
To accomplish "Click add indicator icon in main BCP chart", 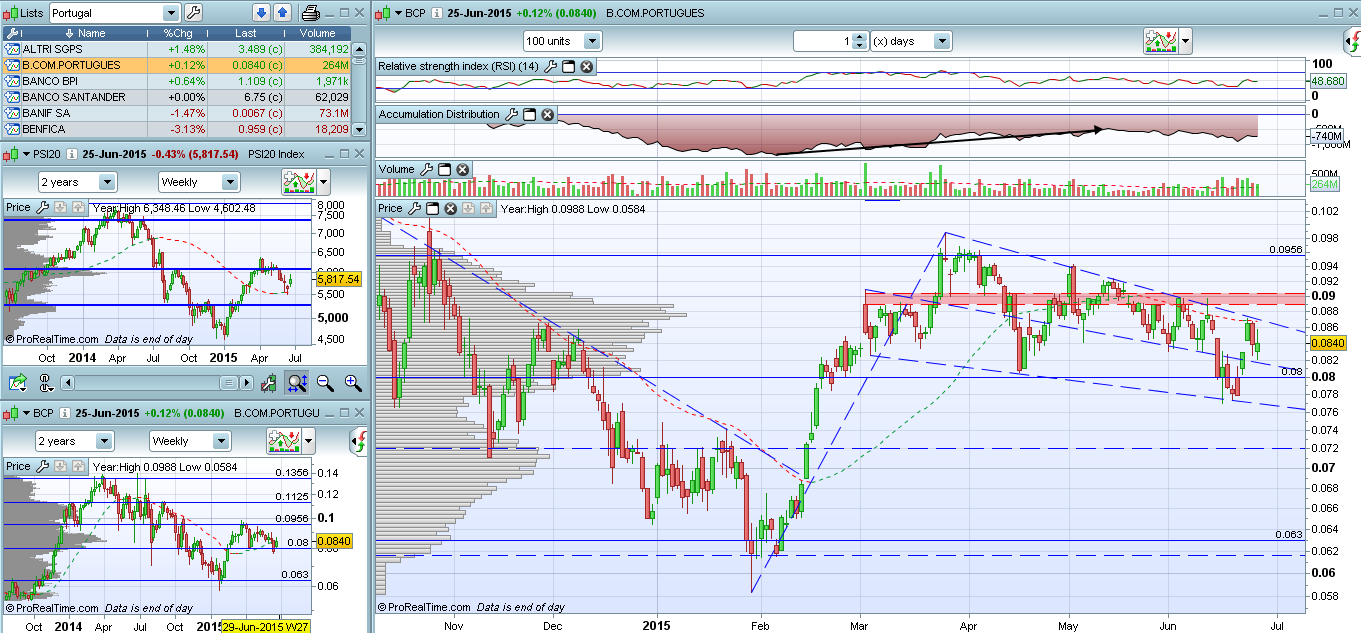I will (x=1160, y=41).
